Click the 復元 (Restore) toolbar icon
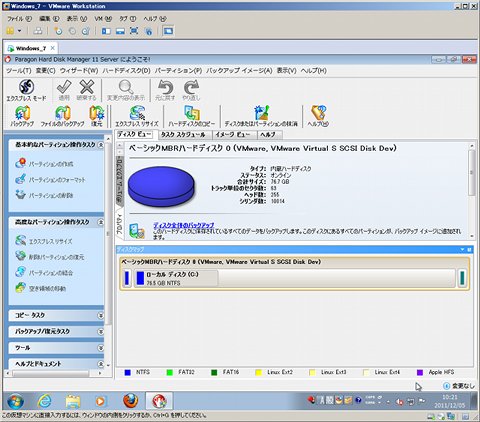Image resolution: width=480 pixels, height=422 pixels. click(97, 113)
